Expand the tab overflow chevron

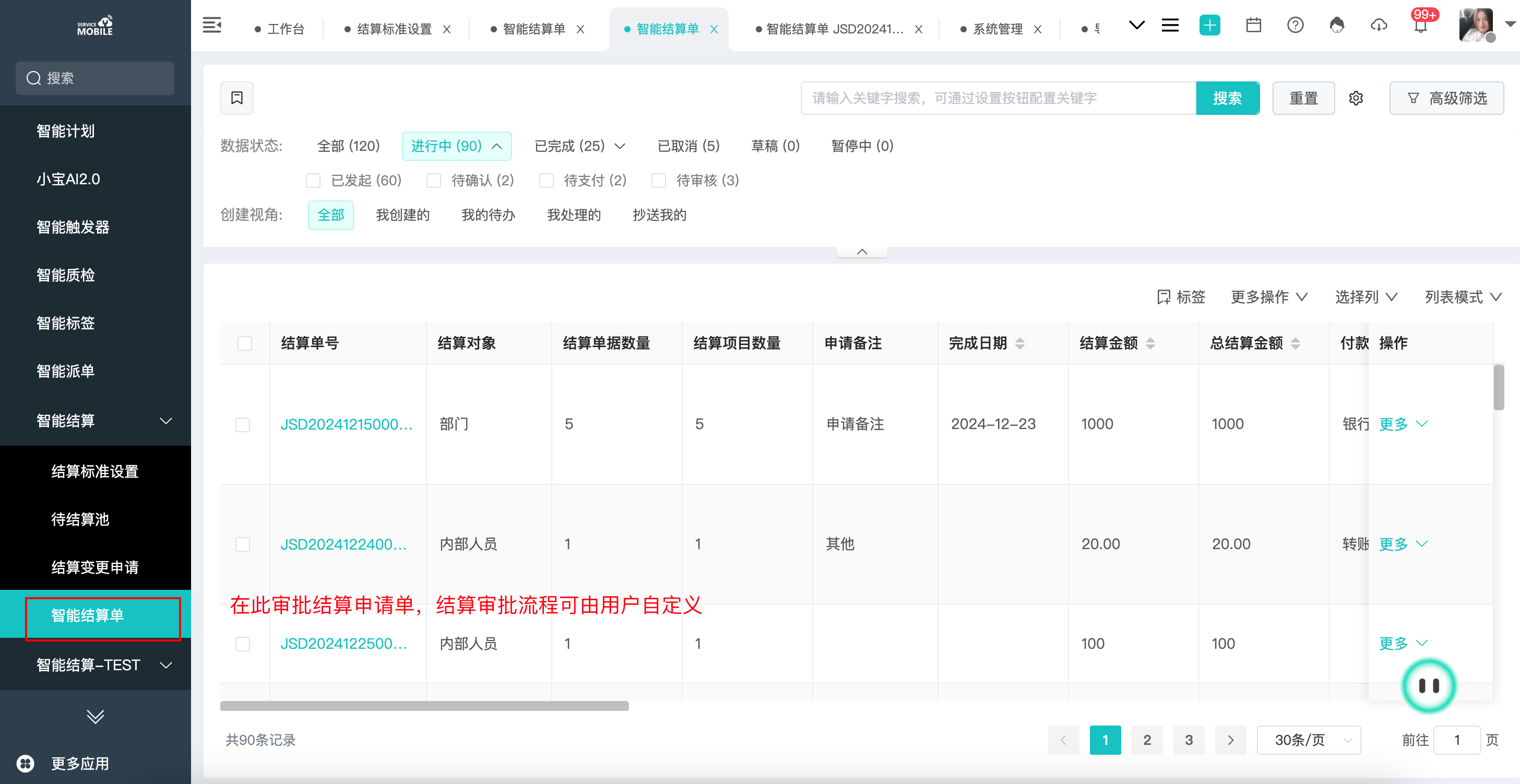[x=1136, y=26]
